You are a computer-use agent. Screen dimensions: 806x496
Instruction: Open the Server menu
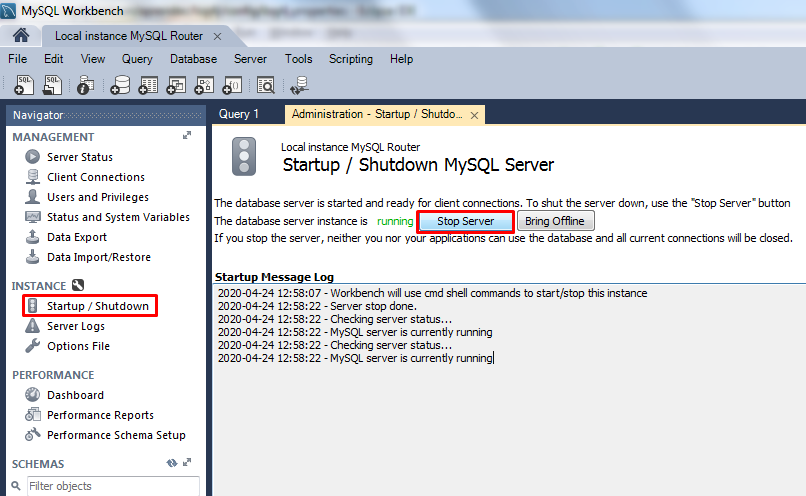(250, 59)
